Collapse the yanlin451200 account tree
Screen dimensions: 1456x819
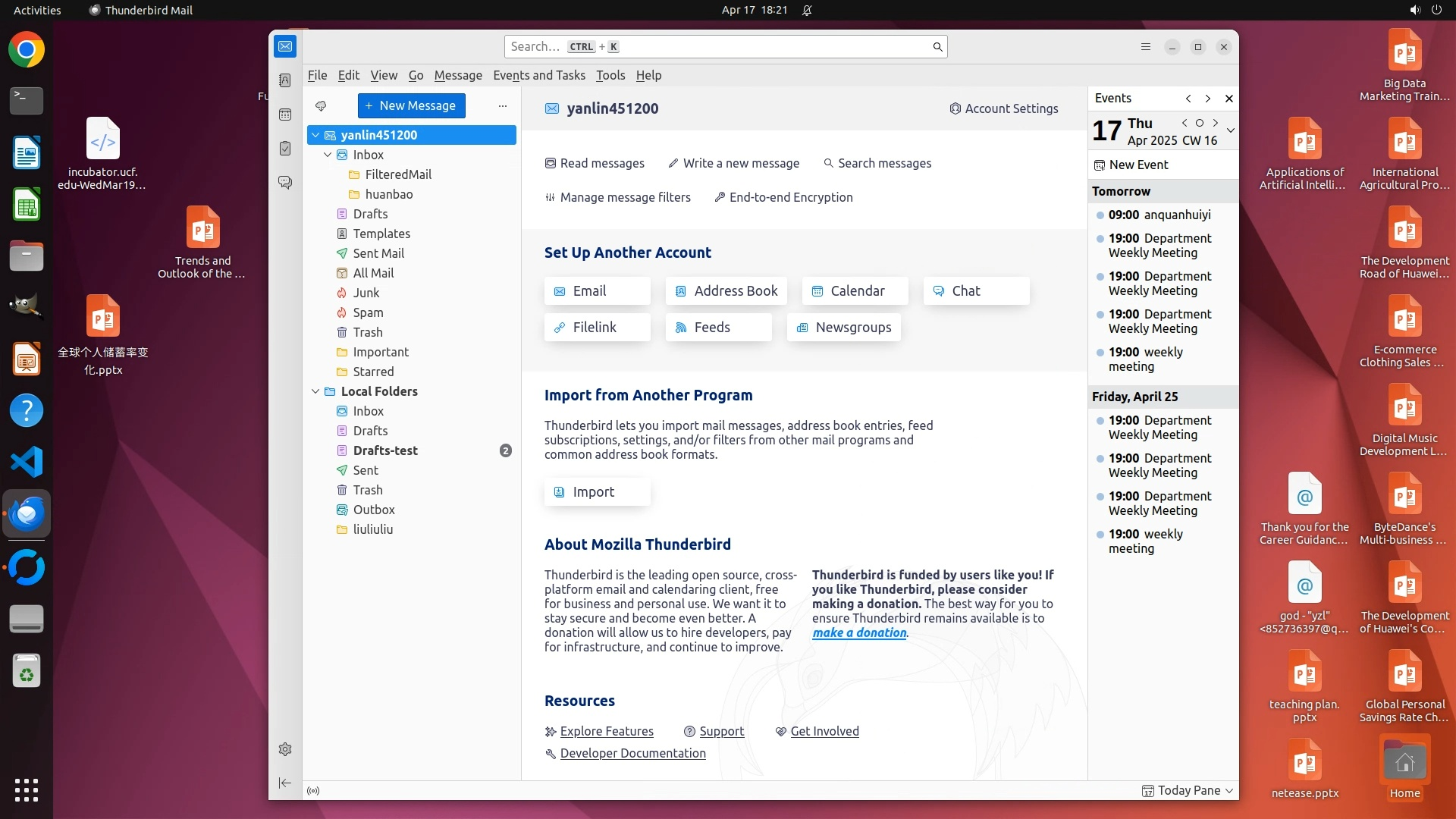point(315,135)
